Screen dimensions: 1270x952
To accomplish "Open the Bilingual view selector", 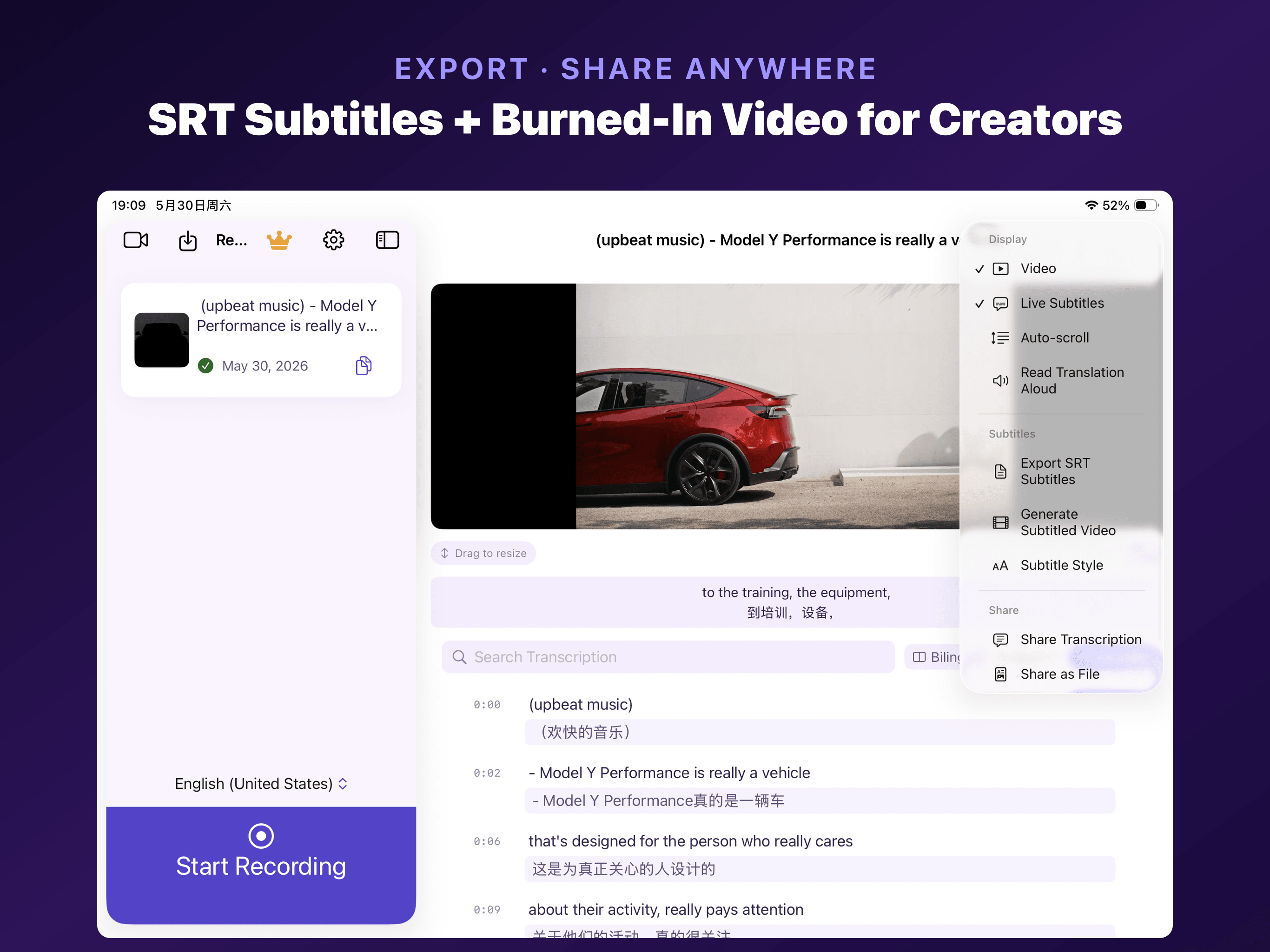I will pos(933,657).
